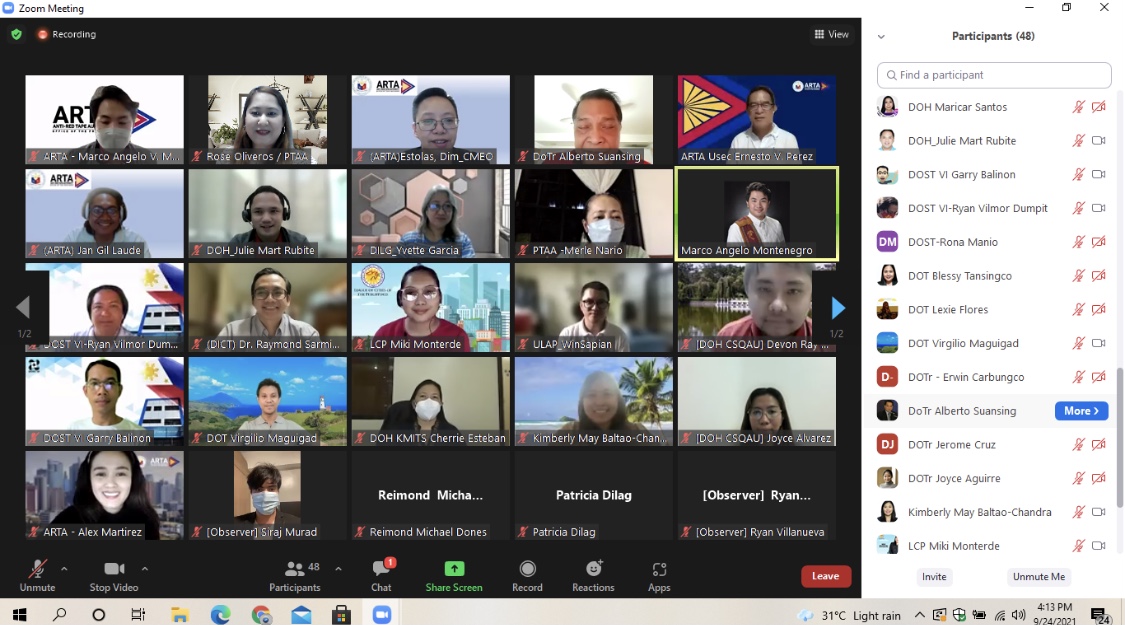Go to the previous video gallery page

click(23, 307)
